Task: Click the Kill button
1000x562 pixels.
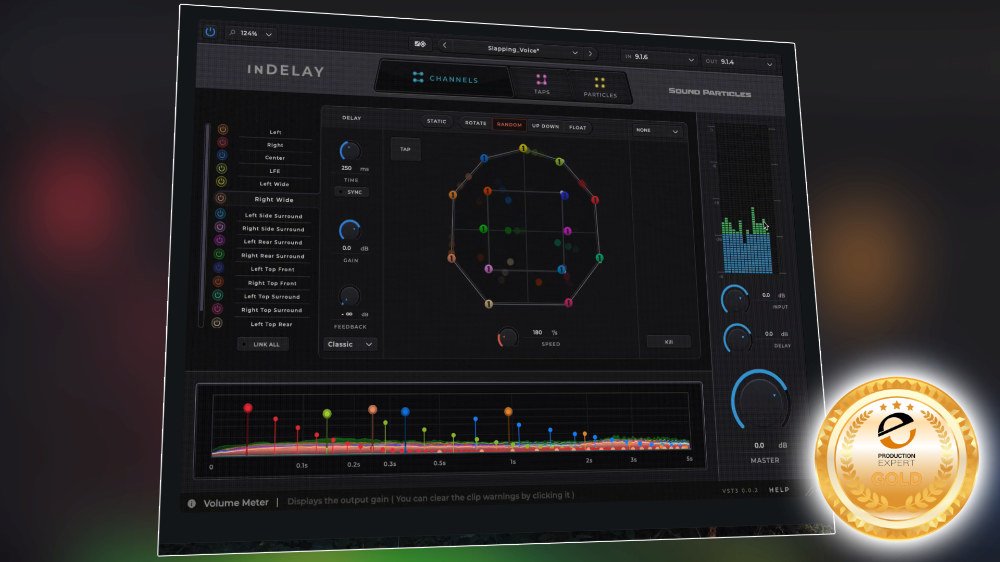Action: [668, 342]
